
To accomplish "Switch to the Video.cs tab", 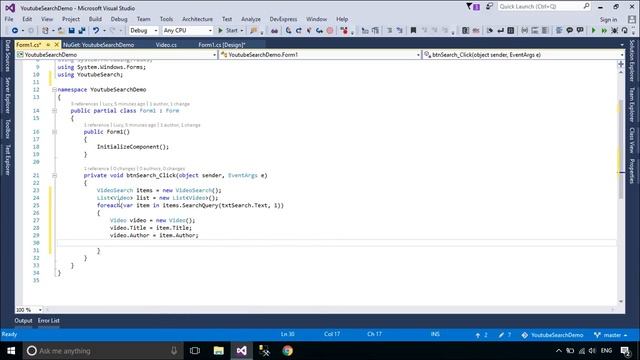I will [166, 45].
